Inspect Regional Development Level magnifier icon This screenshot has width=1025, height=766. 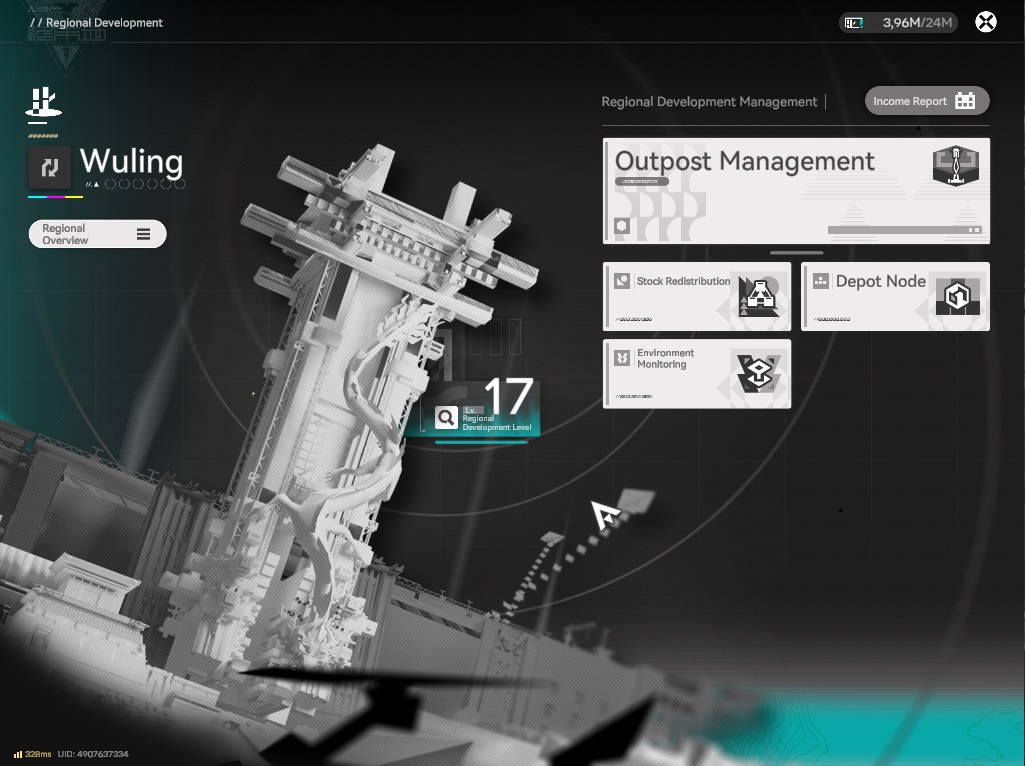pyautogui.click(x=446, y=417)
